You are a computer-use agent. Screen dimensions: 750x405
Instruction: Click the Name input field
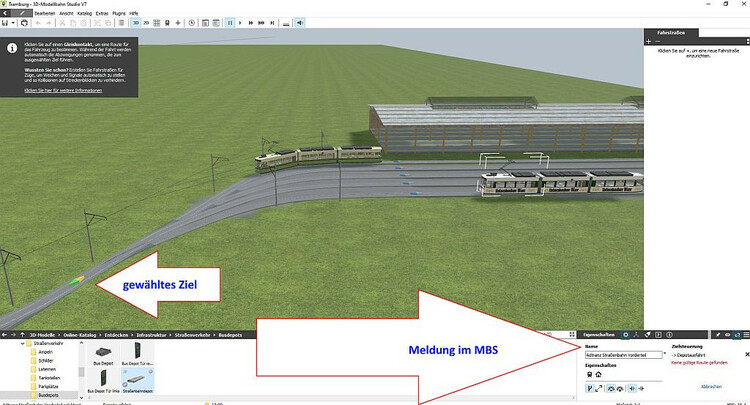coord(624,355)
